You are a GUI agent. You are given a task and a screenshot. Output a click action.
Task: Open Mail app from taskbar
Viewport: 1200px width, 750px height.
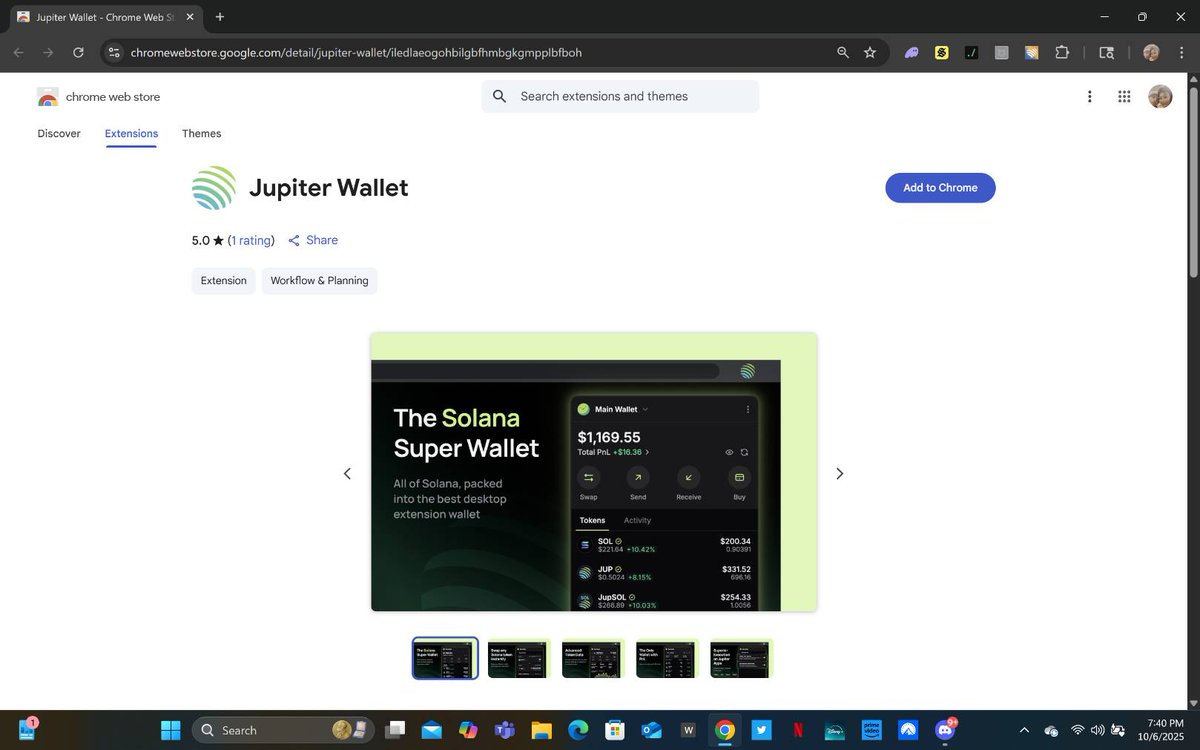click(x=432, y=730)
